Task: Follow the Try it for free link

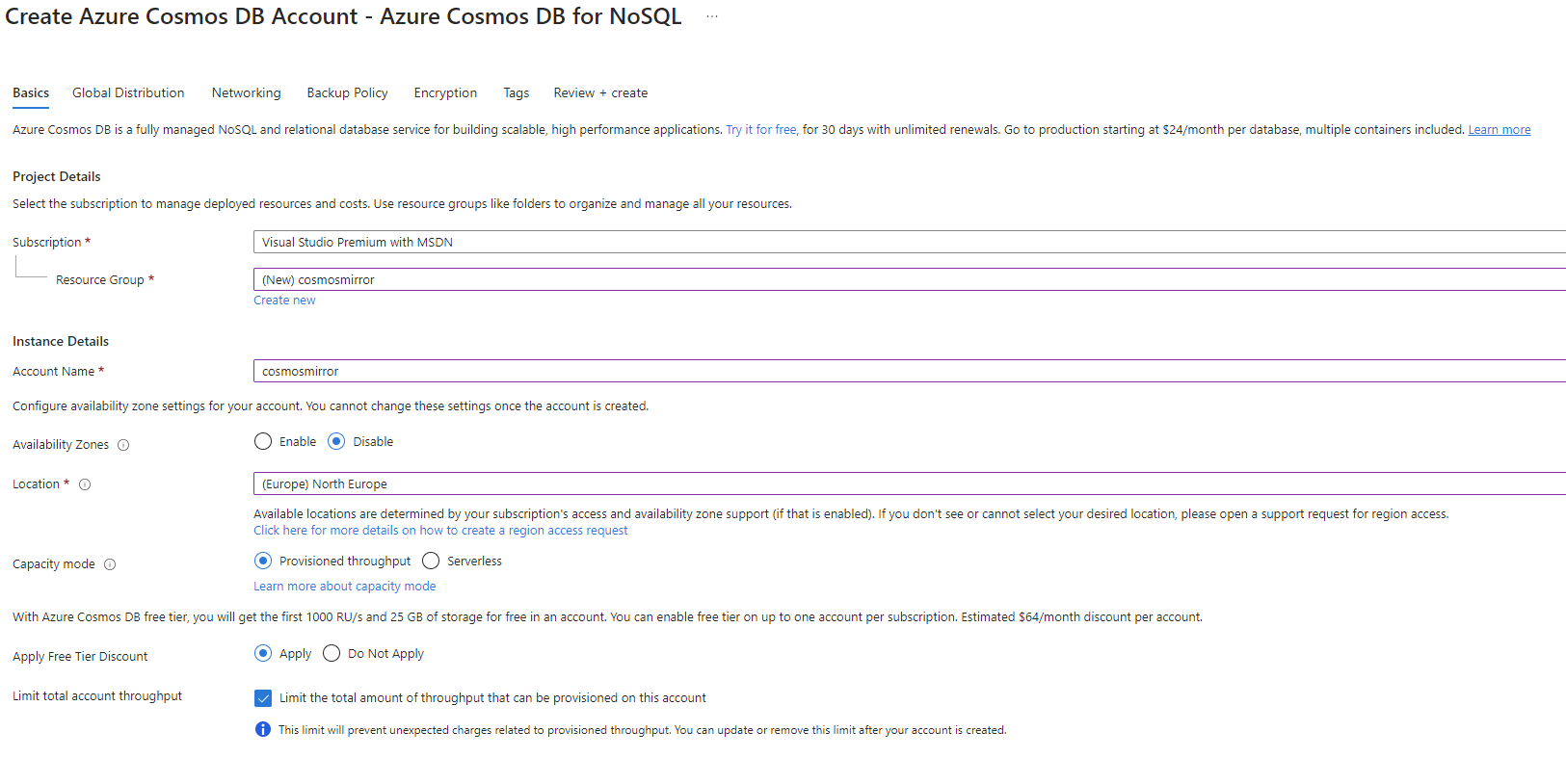Action: click(x=761, y=130)
